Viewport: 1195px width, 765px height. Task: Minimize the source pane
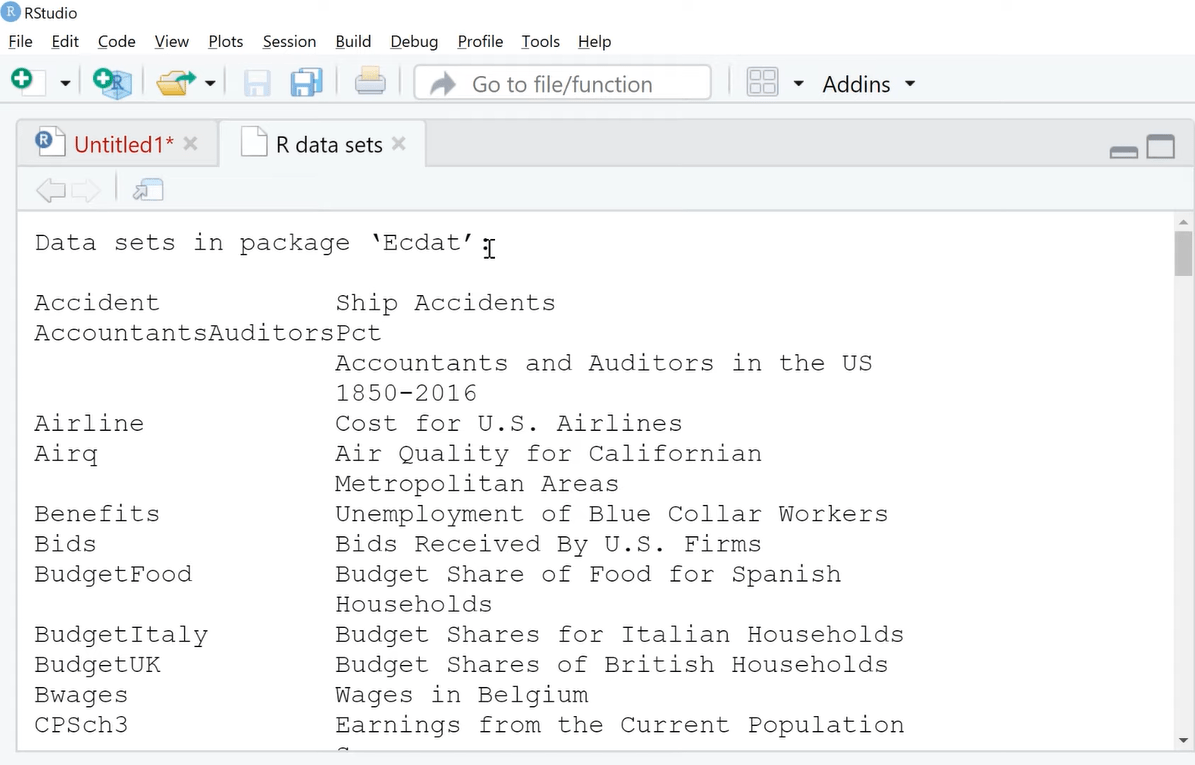pyautogui.click(x=1123, y=152)
